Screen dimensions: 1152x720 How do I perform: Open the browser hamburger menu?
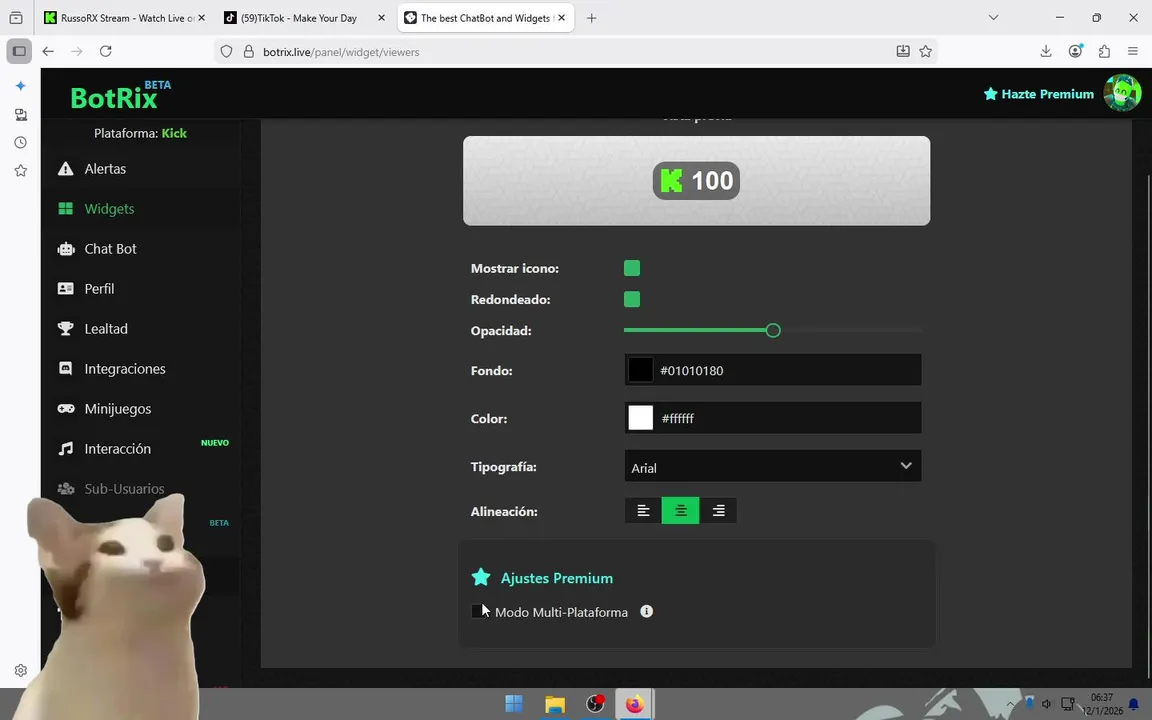pos(1133,51)
